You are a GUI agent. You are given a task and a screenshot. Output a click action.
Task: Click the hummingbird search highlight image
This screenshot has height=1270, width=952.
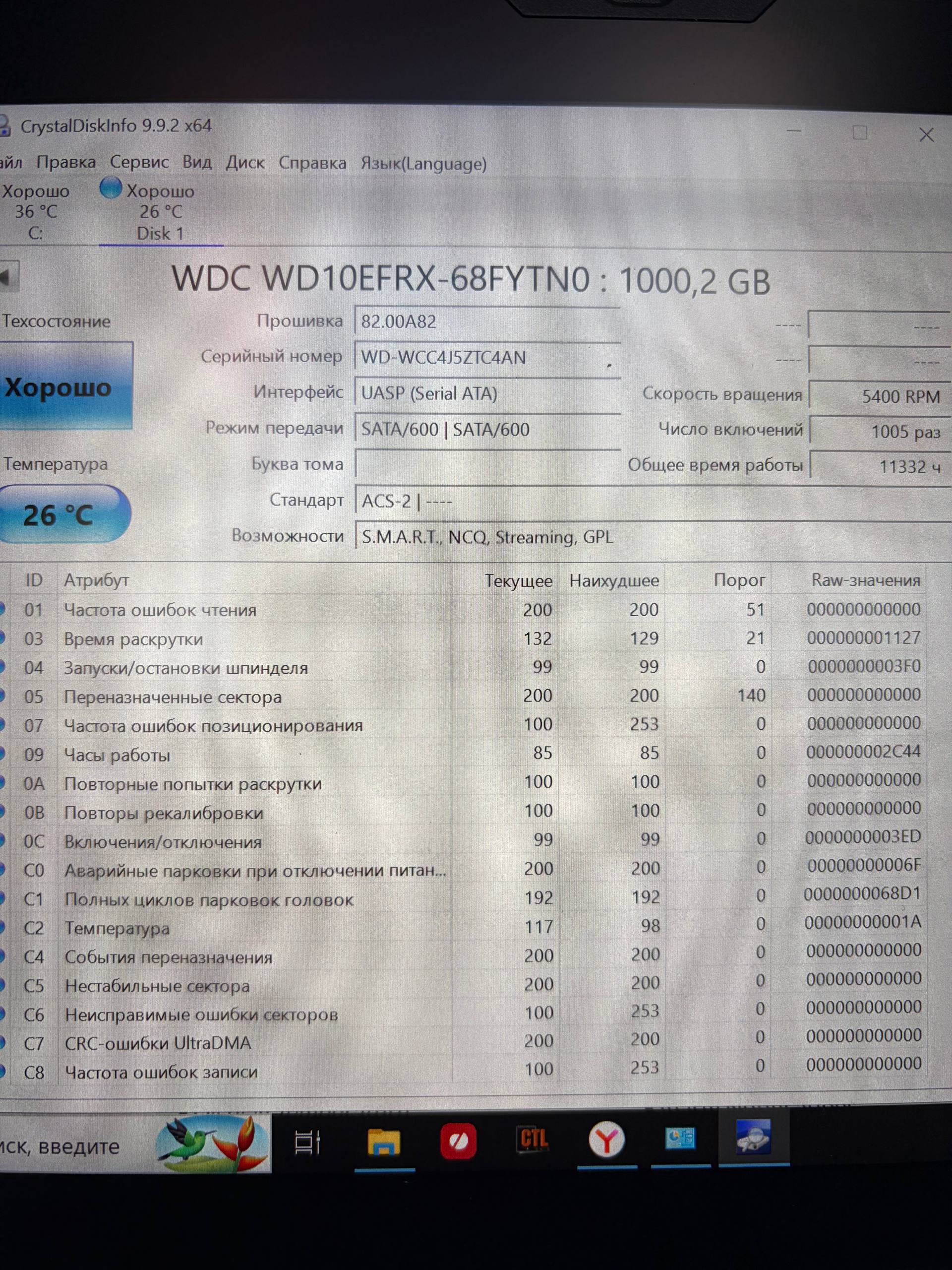(x=212, y=1144)
